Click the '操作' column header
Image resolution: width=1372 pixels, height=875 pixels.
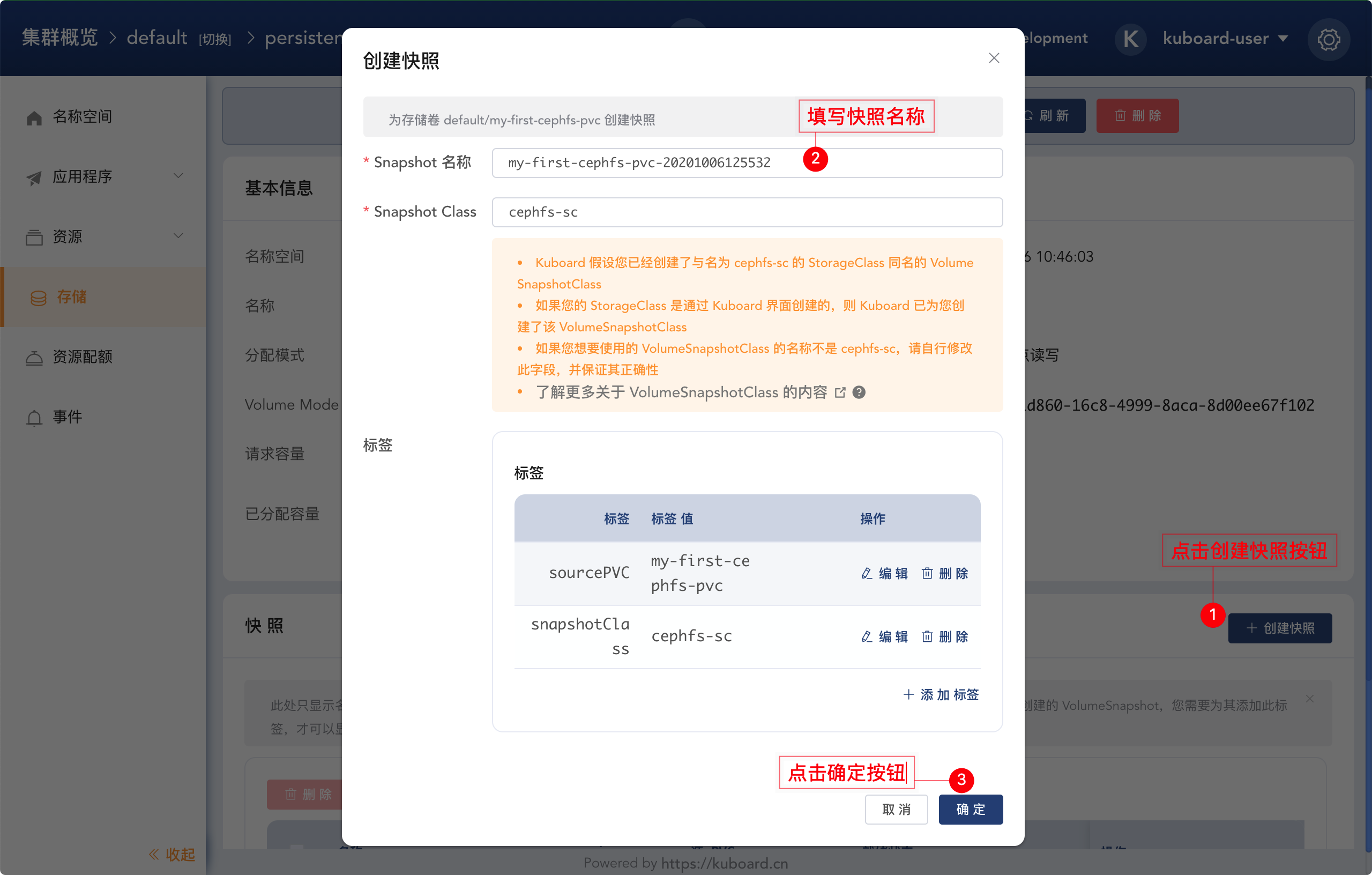873,518
